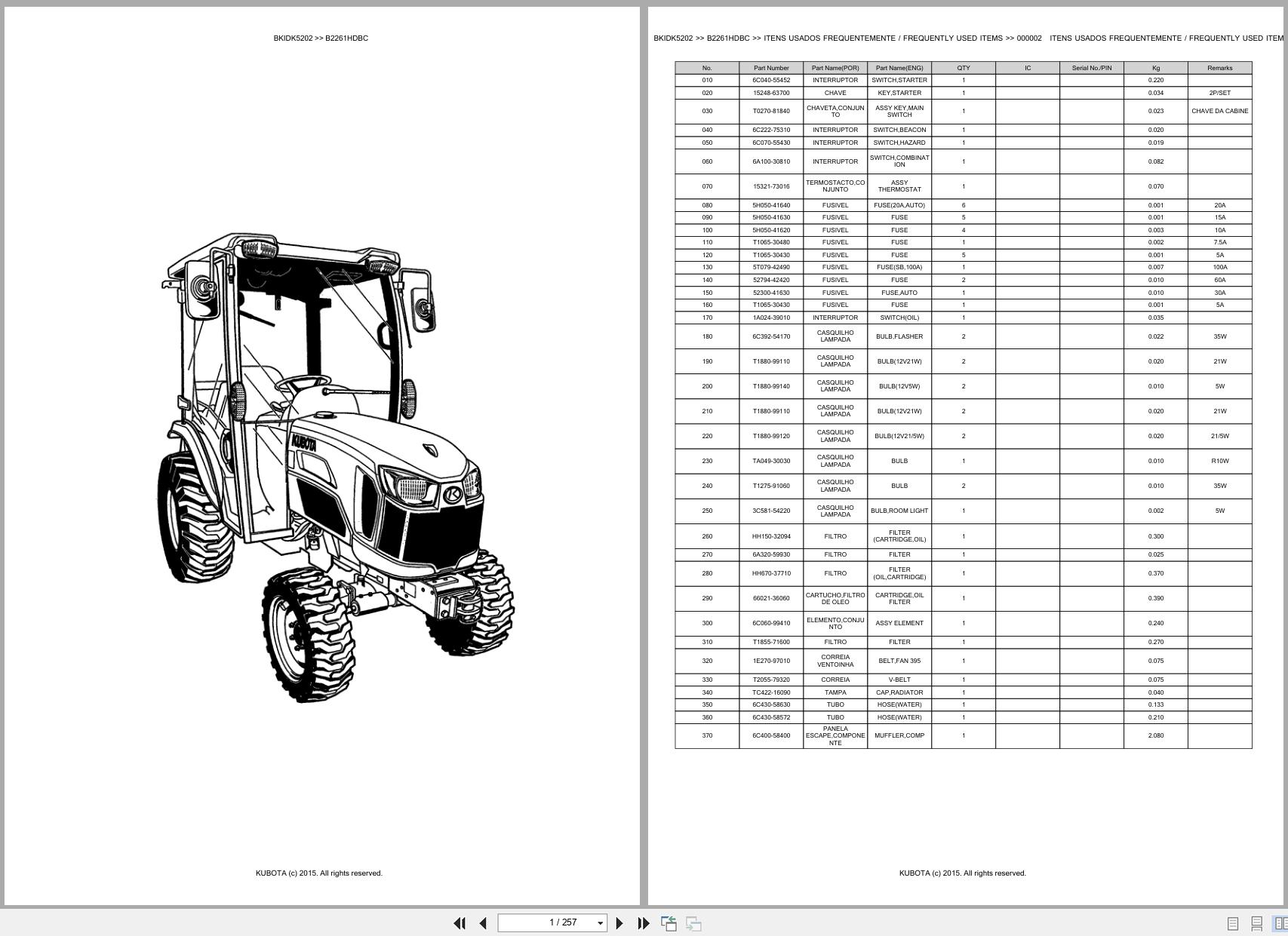Switch to continuous scrolling page view
This screenshot has width=1288, height=936.
point(1257,923)
